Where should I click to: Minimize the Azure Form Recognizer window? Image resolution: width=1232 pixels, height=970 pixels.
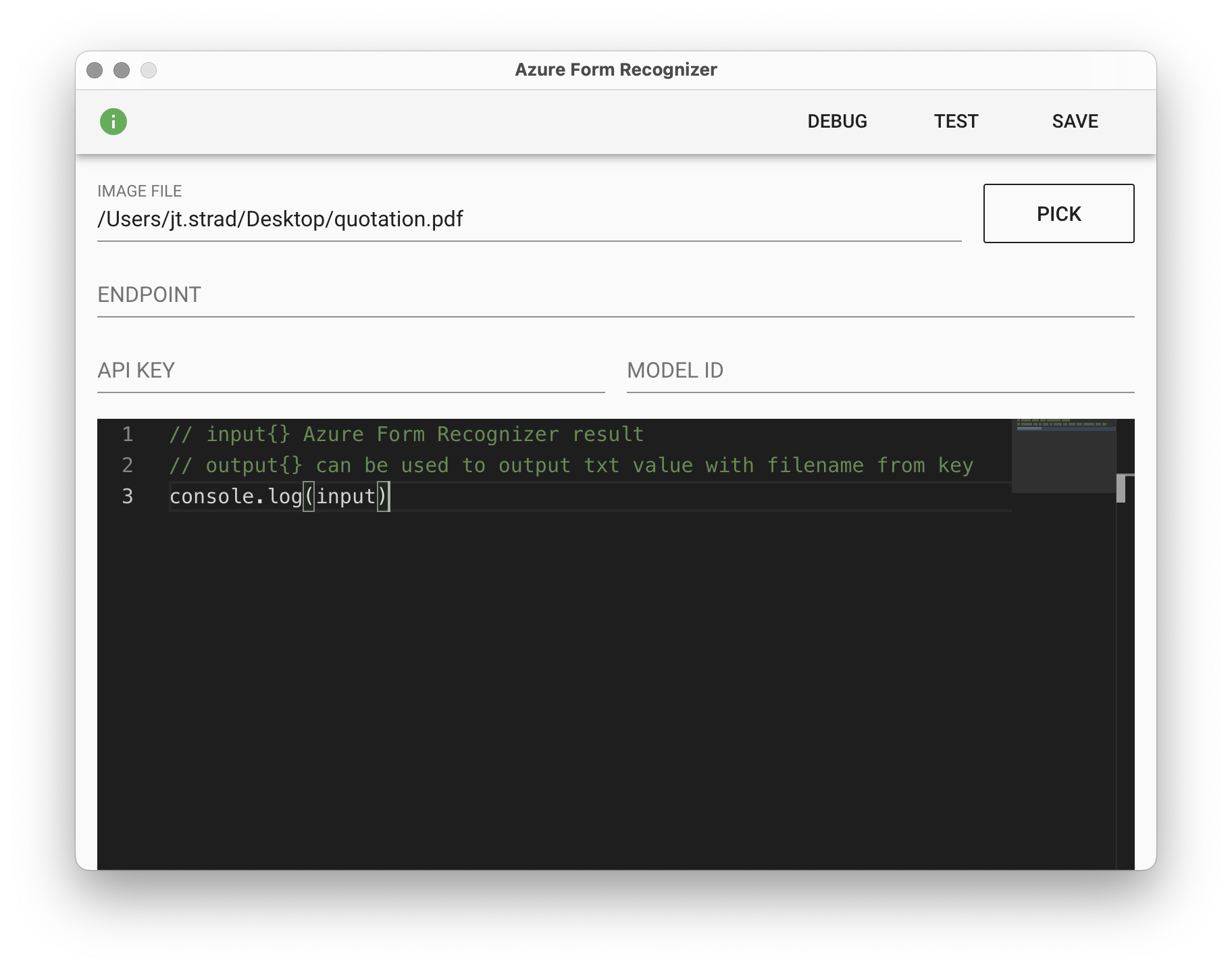pos(122,70)
